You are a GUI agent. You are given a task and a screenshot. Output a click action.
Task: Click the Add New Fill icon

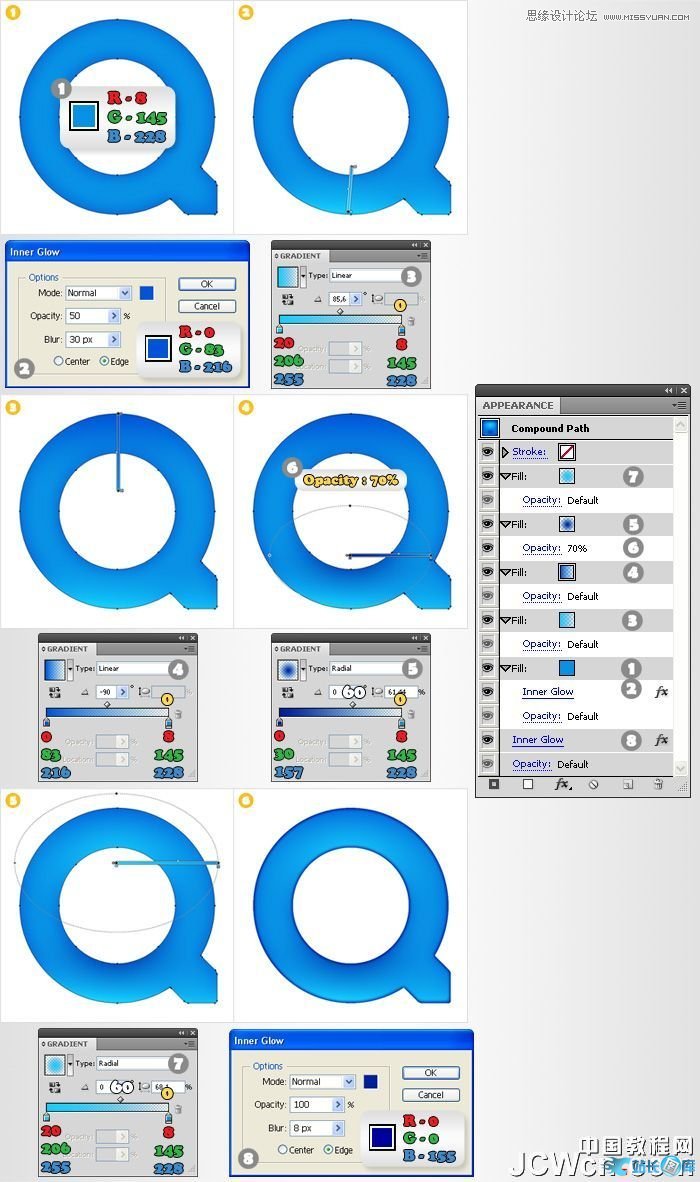(527, 785)
